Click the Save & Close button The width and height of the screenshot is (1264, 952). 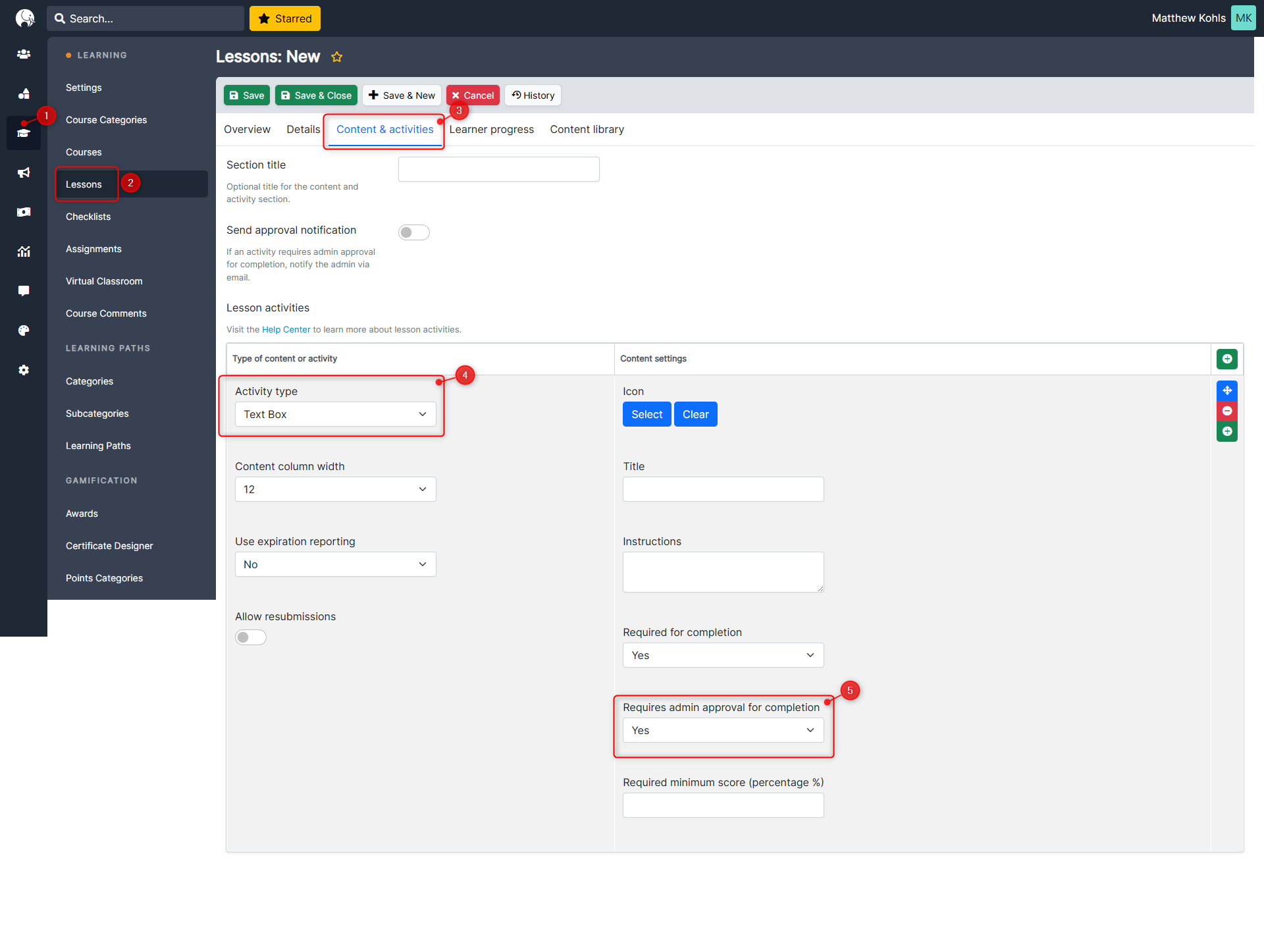coord(316,95)
